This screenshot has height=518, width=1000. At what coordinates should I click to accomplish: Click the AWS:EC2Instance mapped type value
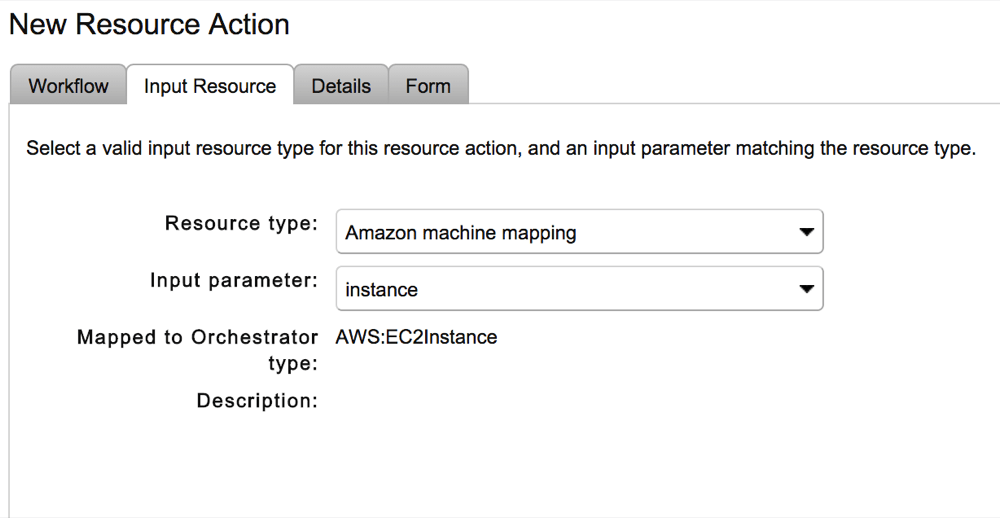pos(416,337)
